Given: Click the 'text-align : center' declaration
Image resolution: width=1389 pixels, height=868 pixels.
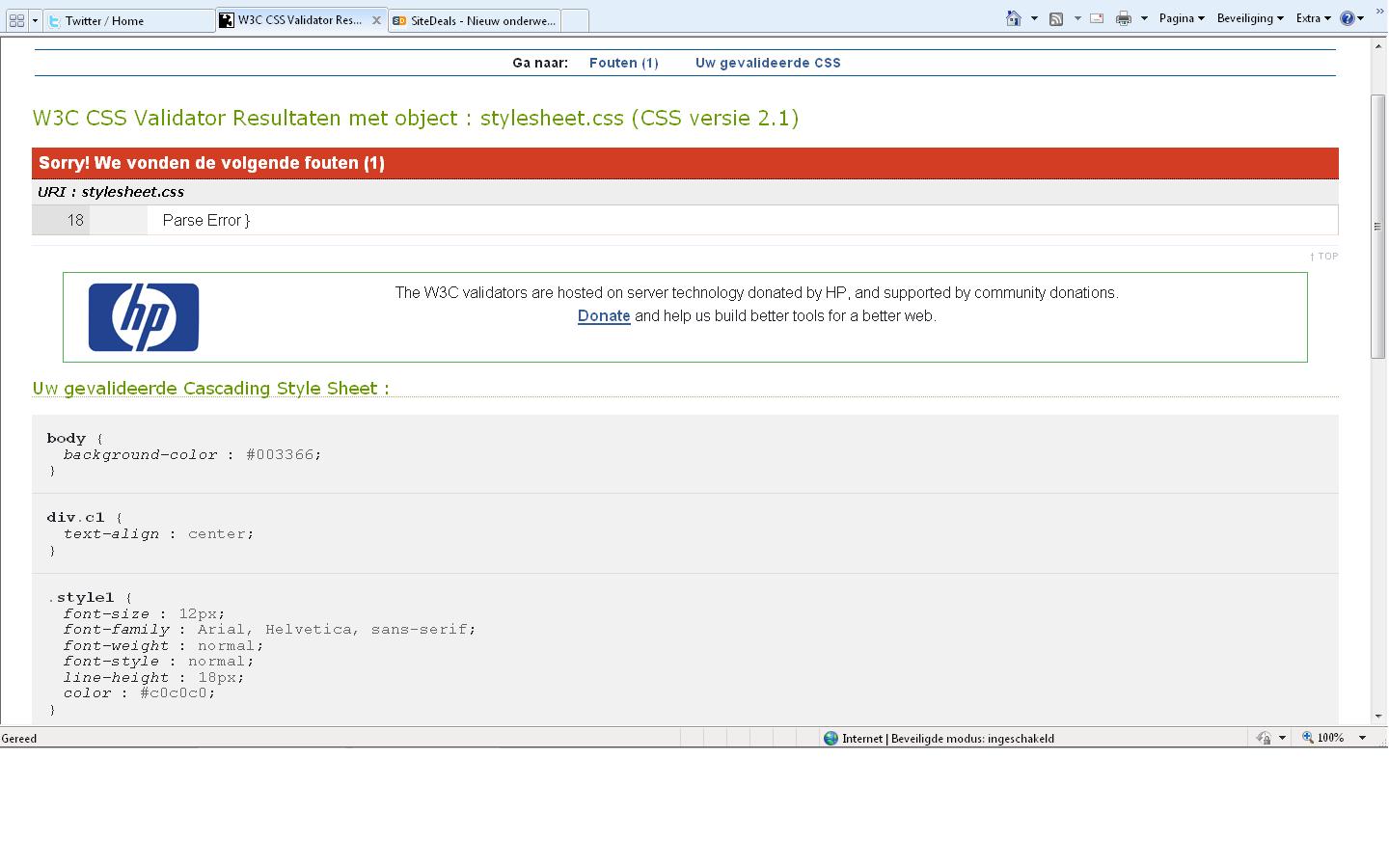Looking at the screenshot, I should tap(159, 533).
